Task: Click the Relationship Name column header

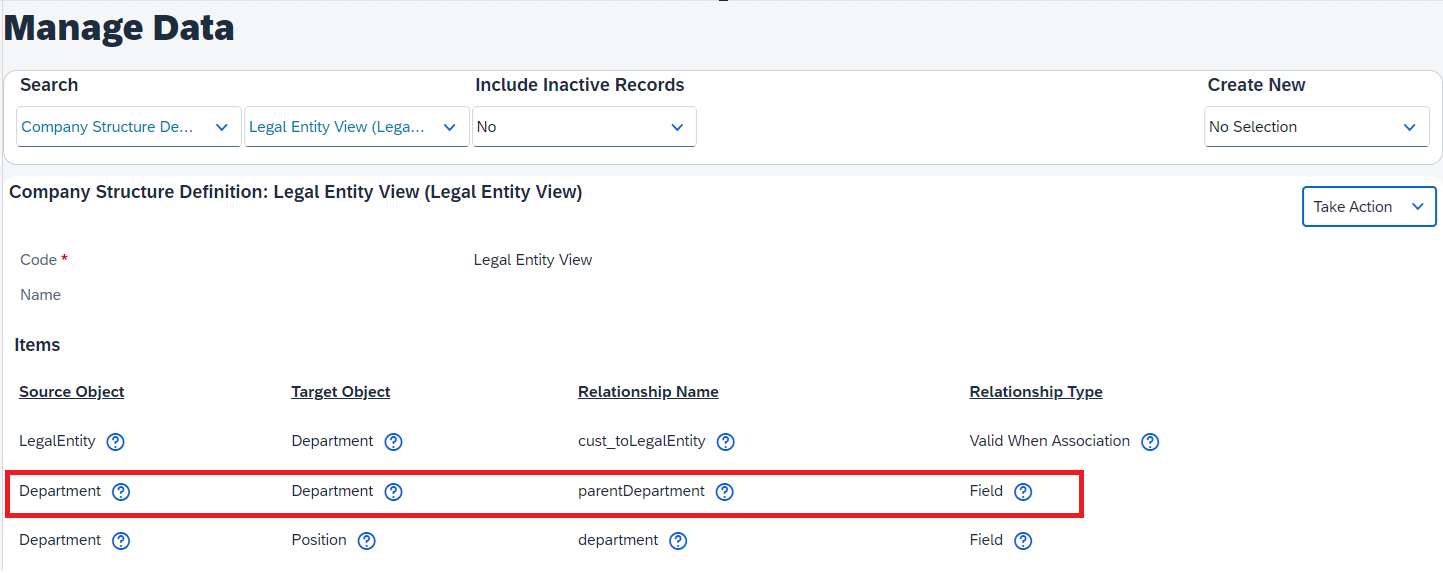Action: [648, 392]
